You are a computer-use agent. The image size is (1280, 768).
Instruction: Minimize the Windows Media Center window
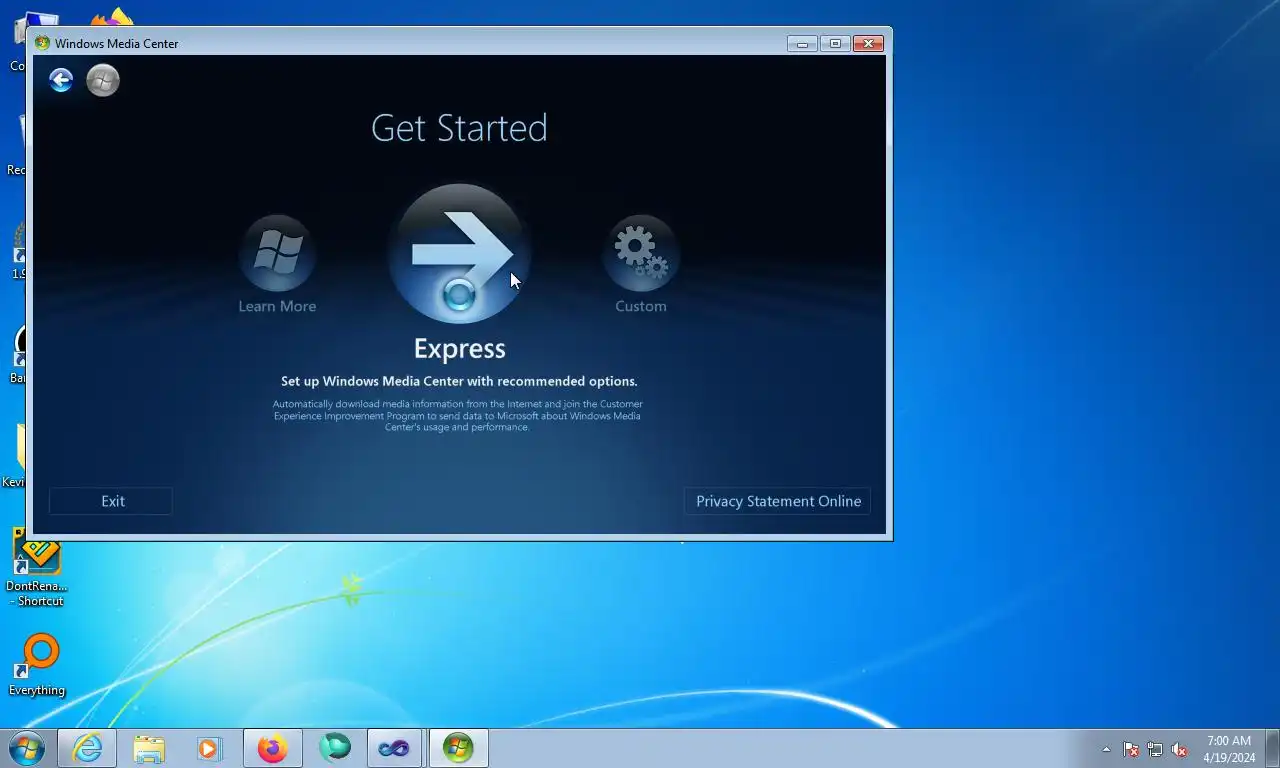pos(802,43)
